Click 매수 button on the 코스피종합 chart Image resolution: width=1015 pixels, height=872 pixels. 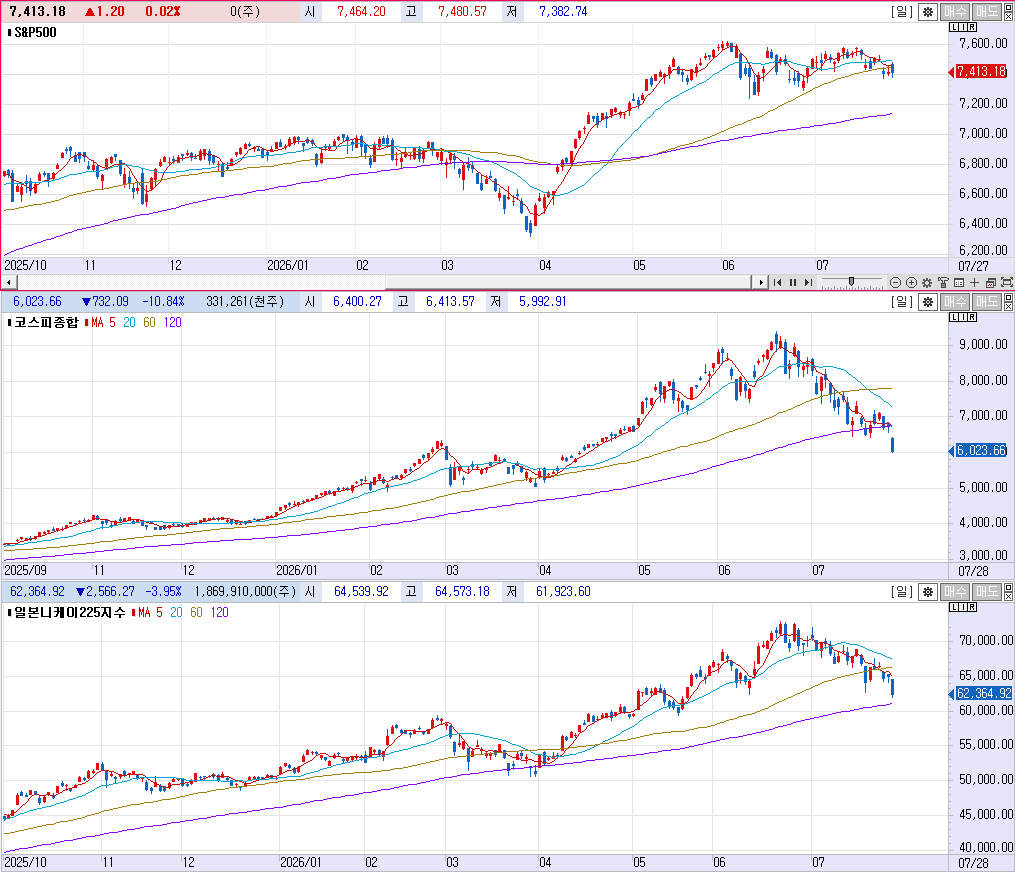954,302
